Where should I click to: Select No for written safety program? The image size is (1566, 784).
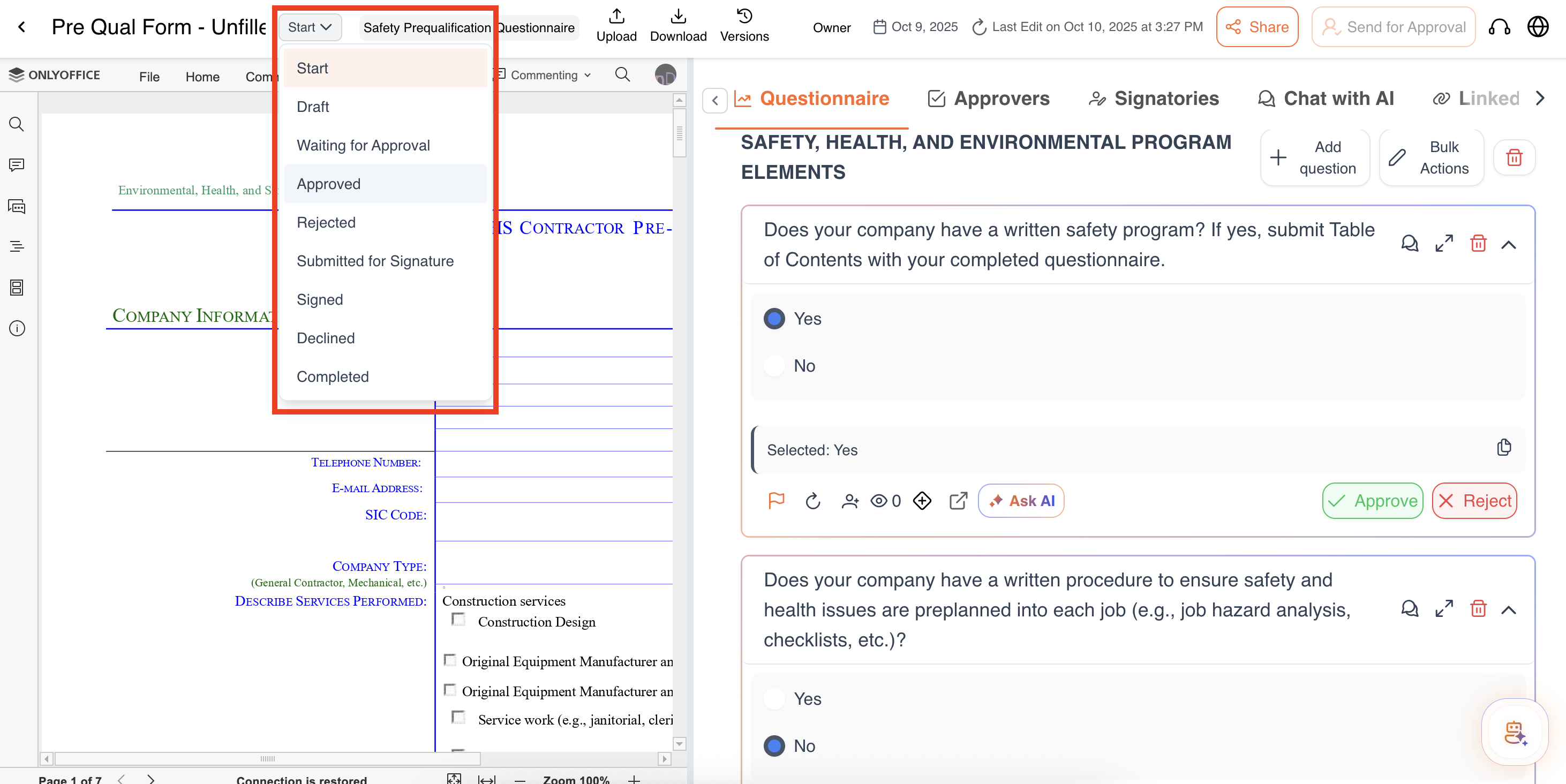[x=774, y=366]
